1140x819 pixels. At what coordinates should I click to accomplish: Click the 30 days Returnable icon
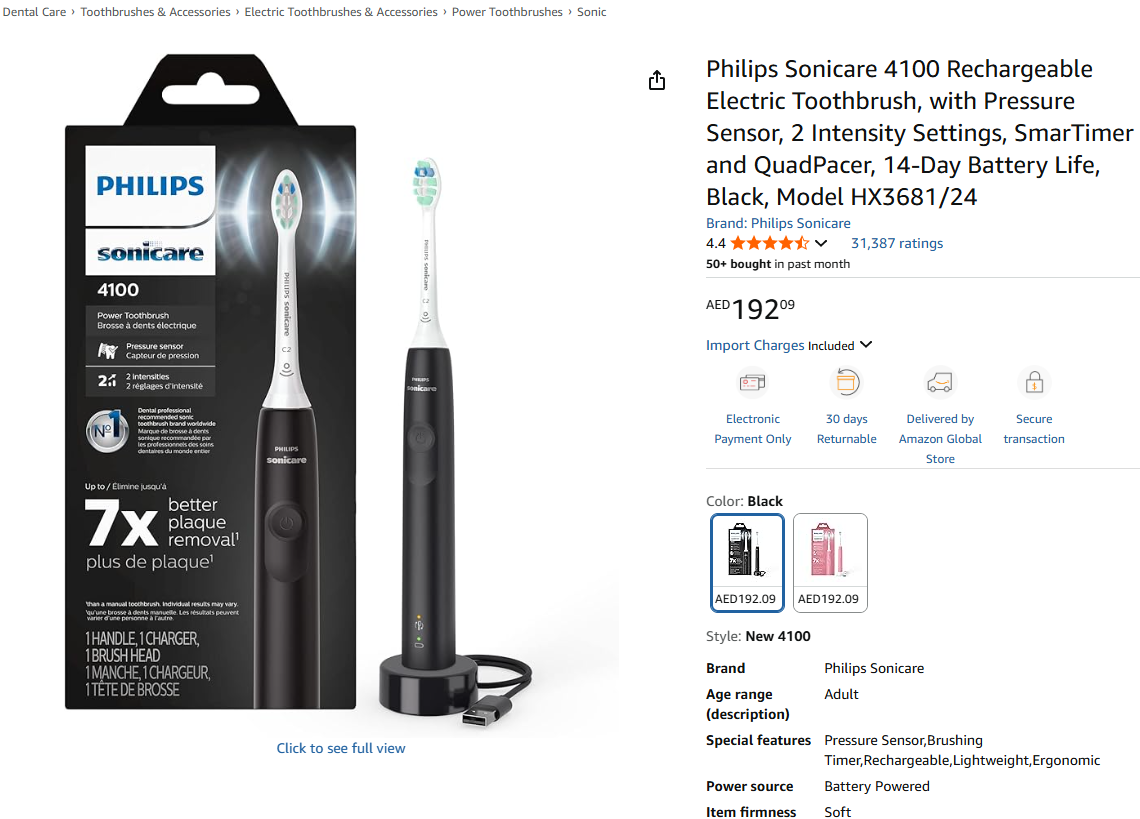(846, 383)
